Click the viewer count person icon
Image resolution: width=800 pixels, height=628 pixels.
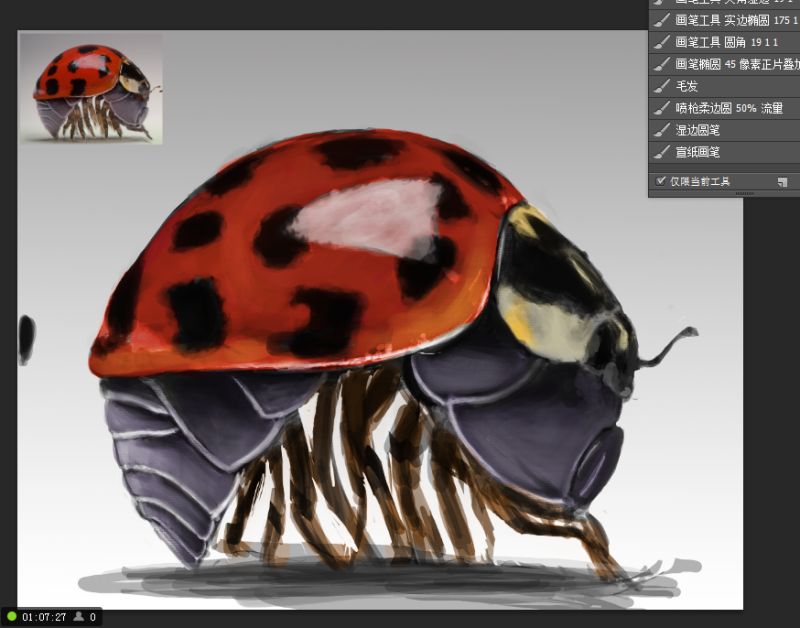[79, 617]
